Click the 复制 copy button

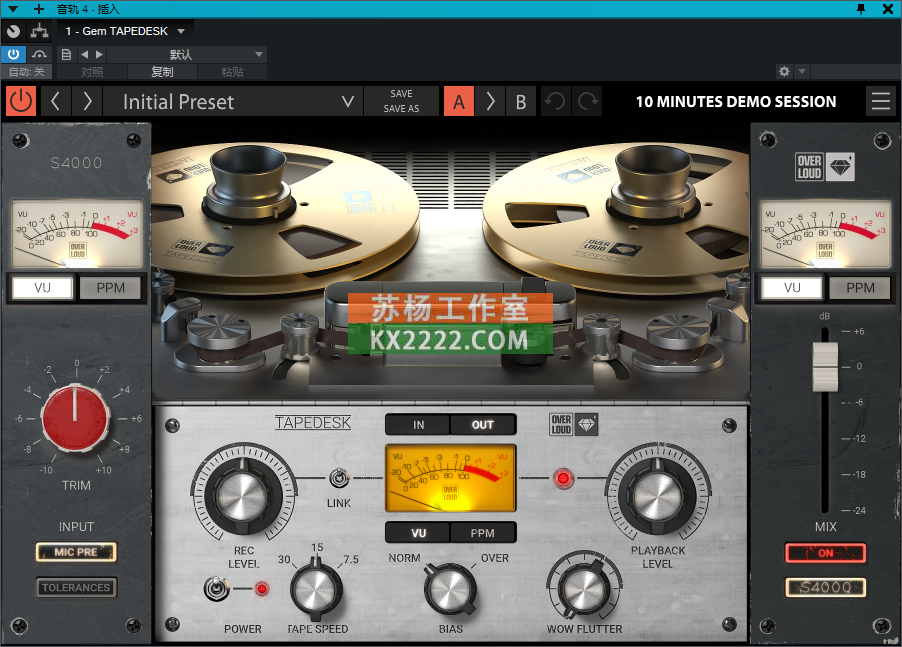click(162, 72)
